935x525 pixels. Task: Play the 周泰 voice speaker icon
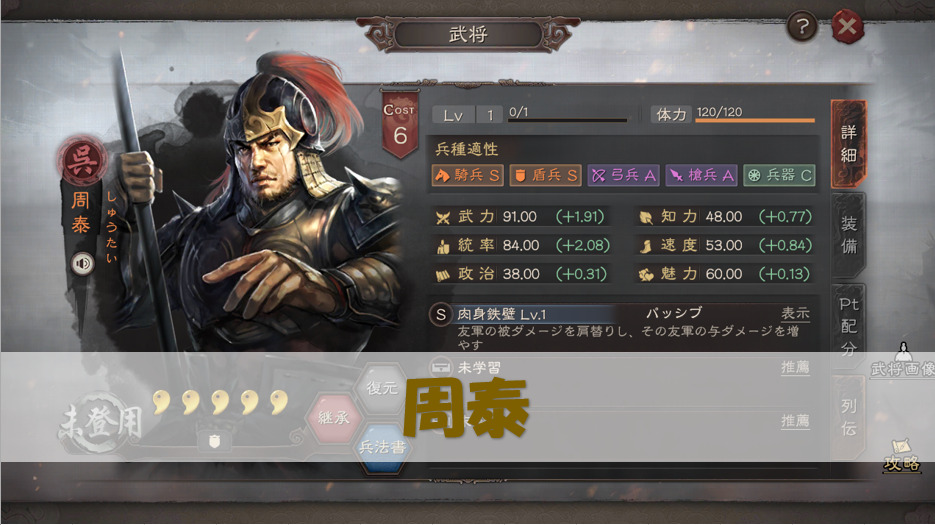coord(83,263)
